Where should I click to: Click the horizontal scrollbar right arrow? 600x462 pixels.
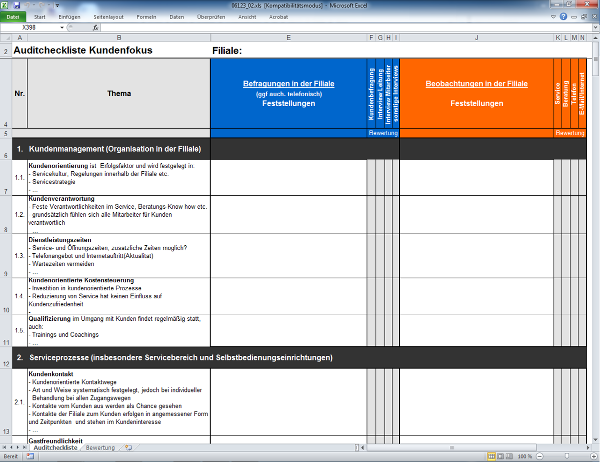click(x=588, y=447)
